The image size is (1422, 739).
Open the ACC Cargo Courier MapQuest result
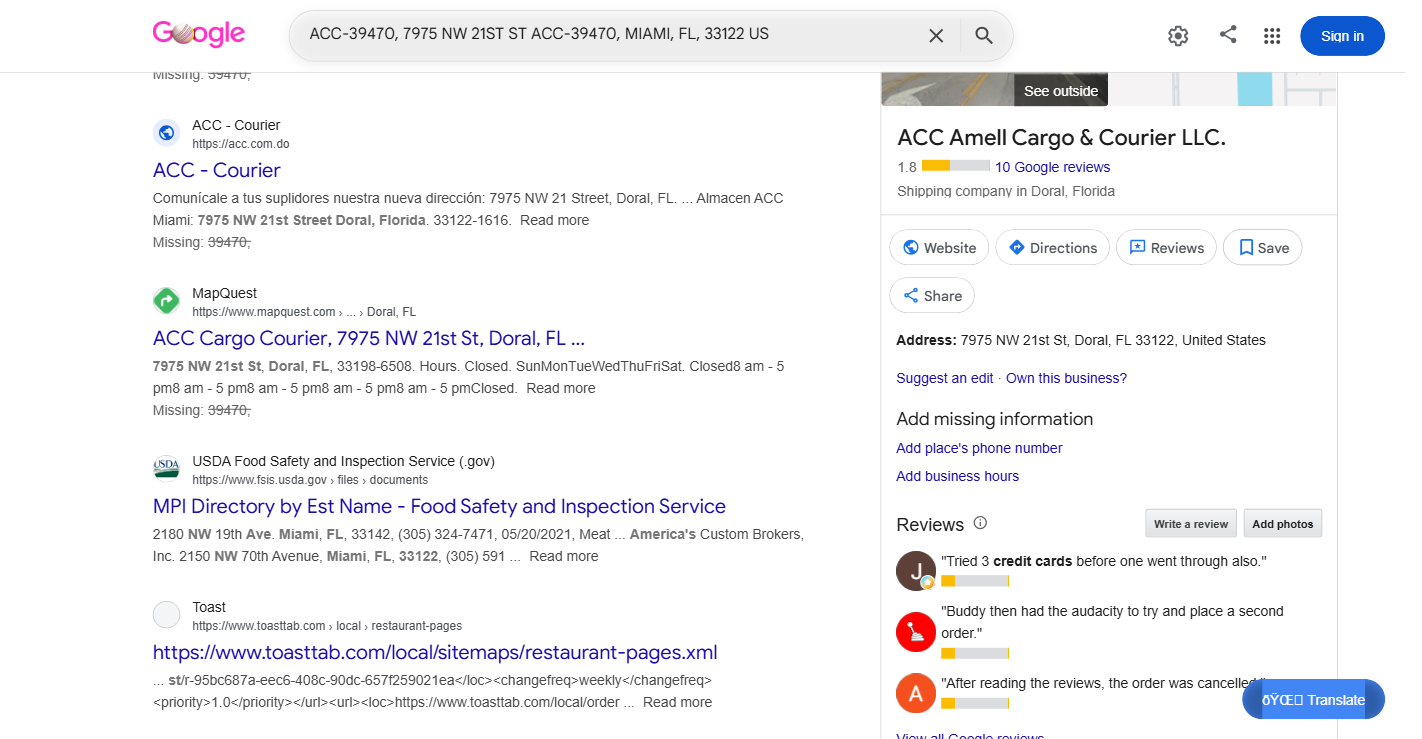(x=369, y=338)
